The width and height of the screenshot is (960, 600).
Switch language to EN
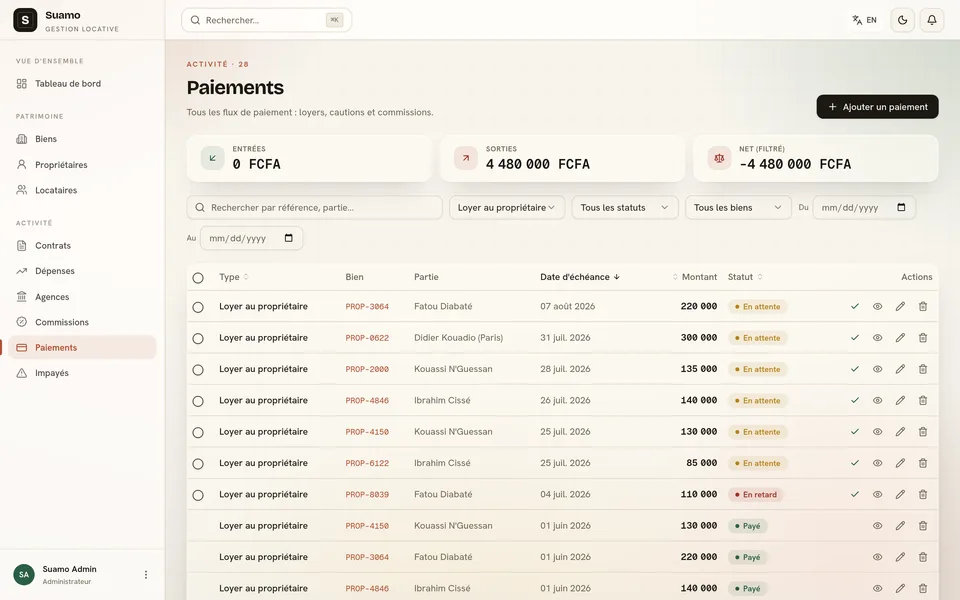pos(864,20)
